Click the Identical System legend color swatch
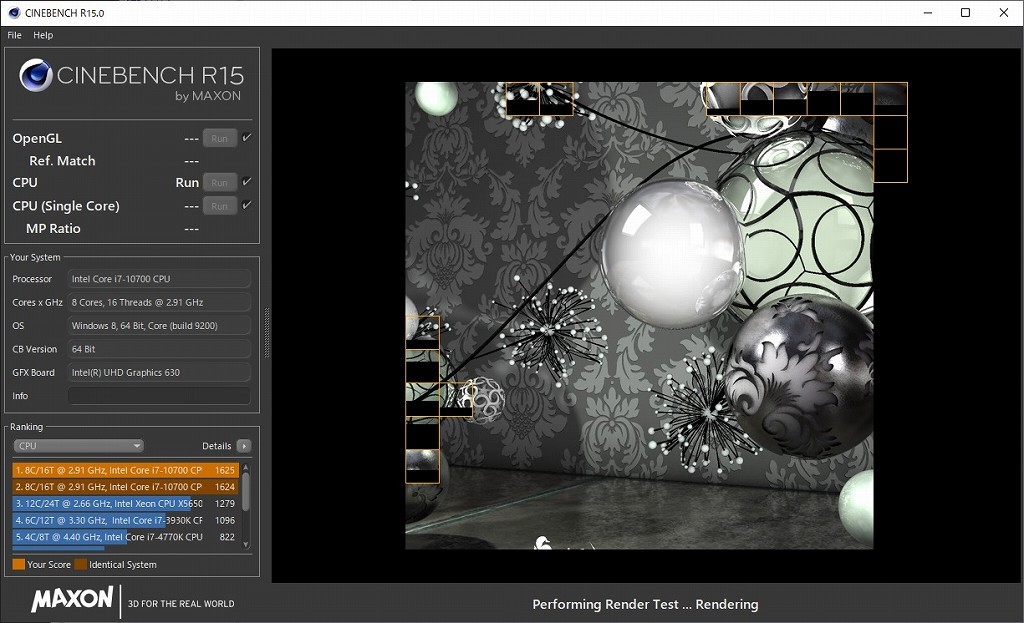 81,565
